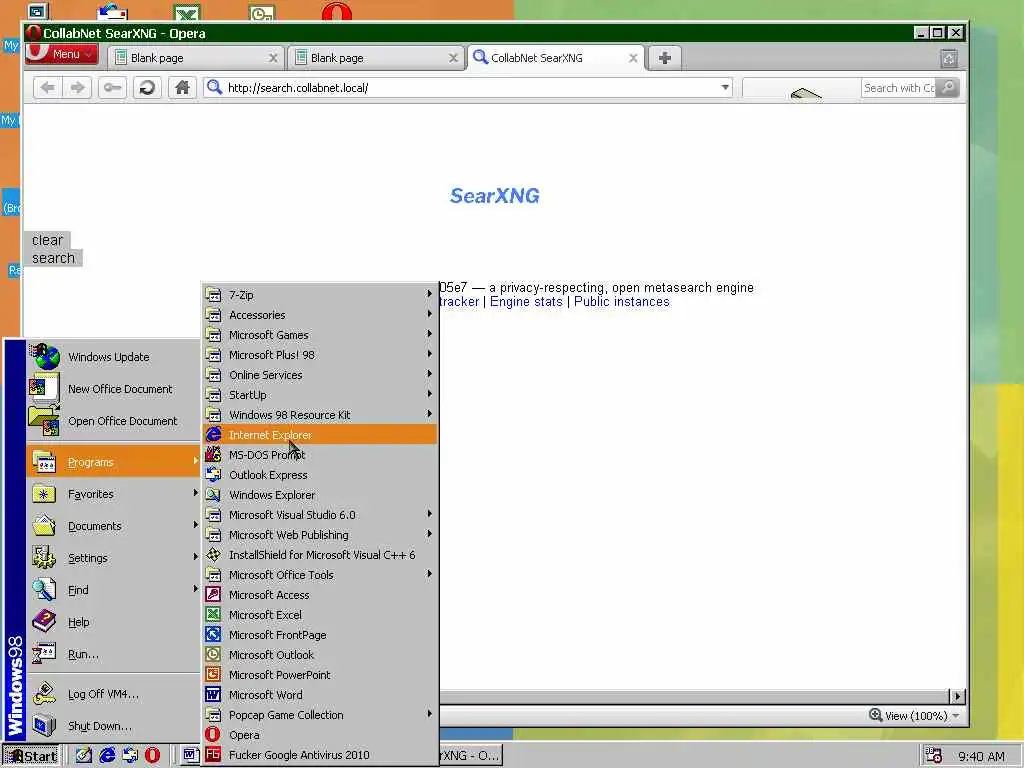Open the tracker link
1024x768 pixels.
(x=459, y=302)
